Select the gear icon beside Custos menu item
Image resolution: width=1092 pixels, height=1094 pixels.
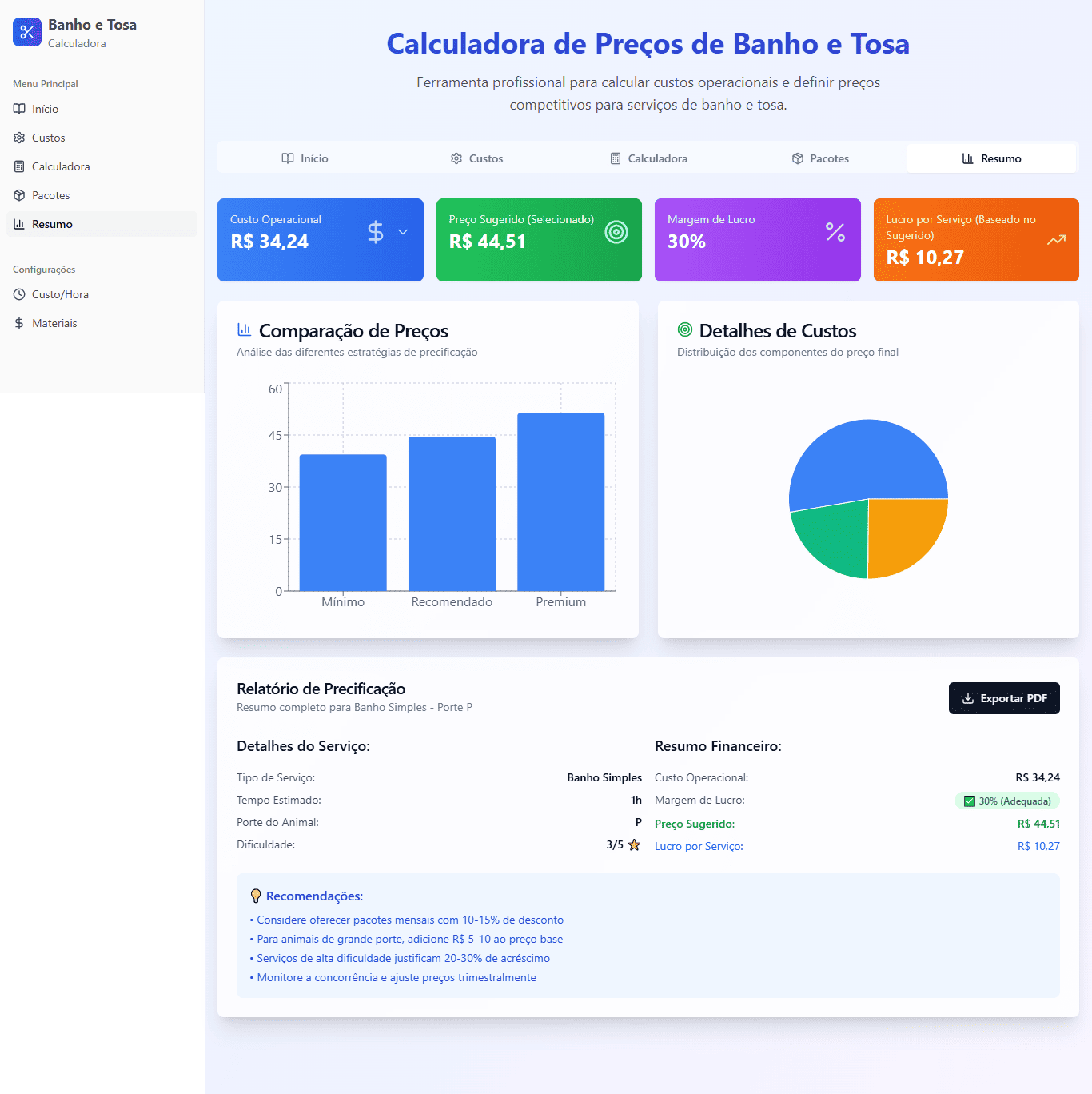point(19,138)
